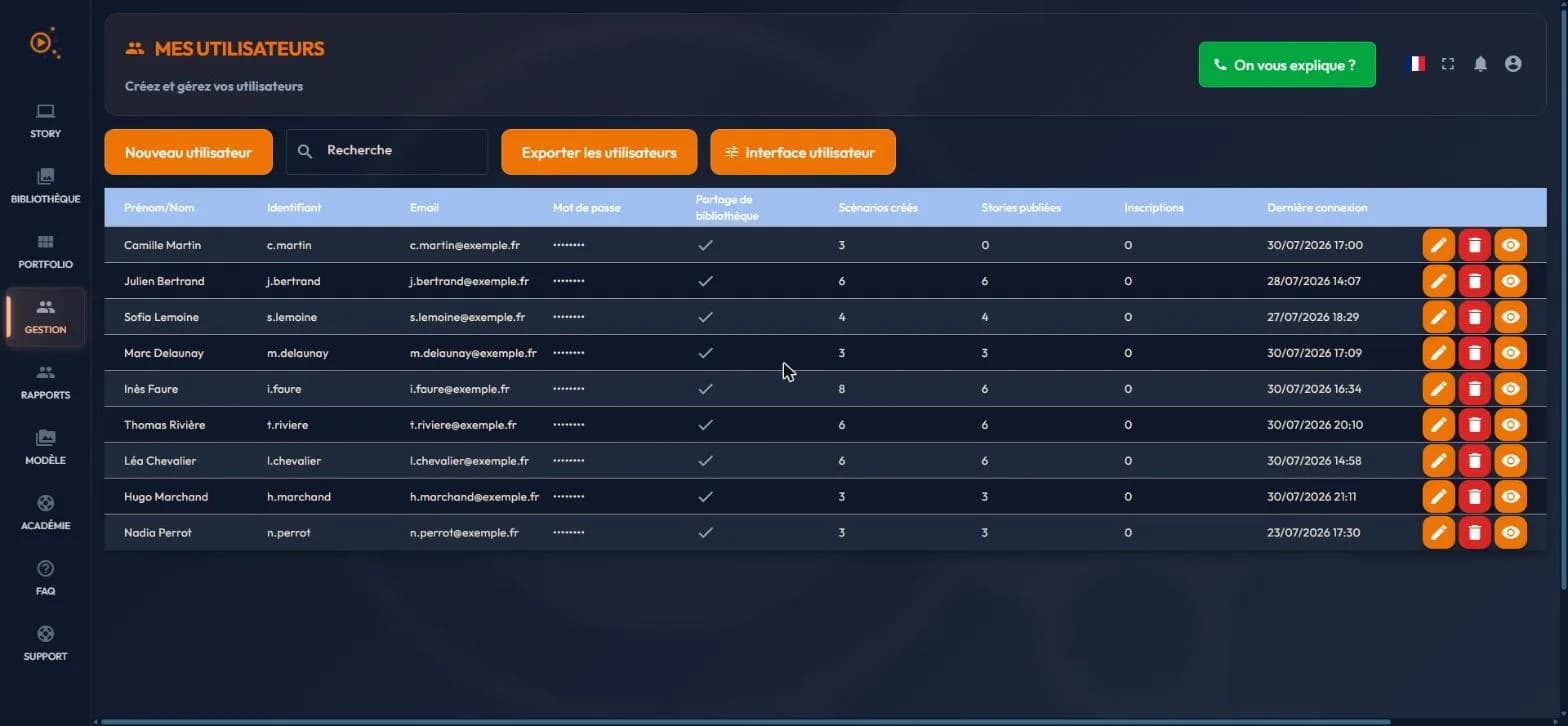Edit user Thomas Rivière
1568x726 pixels.
(1438, 425)
